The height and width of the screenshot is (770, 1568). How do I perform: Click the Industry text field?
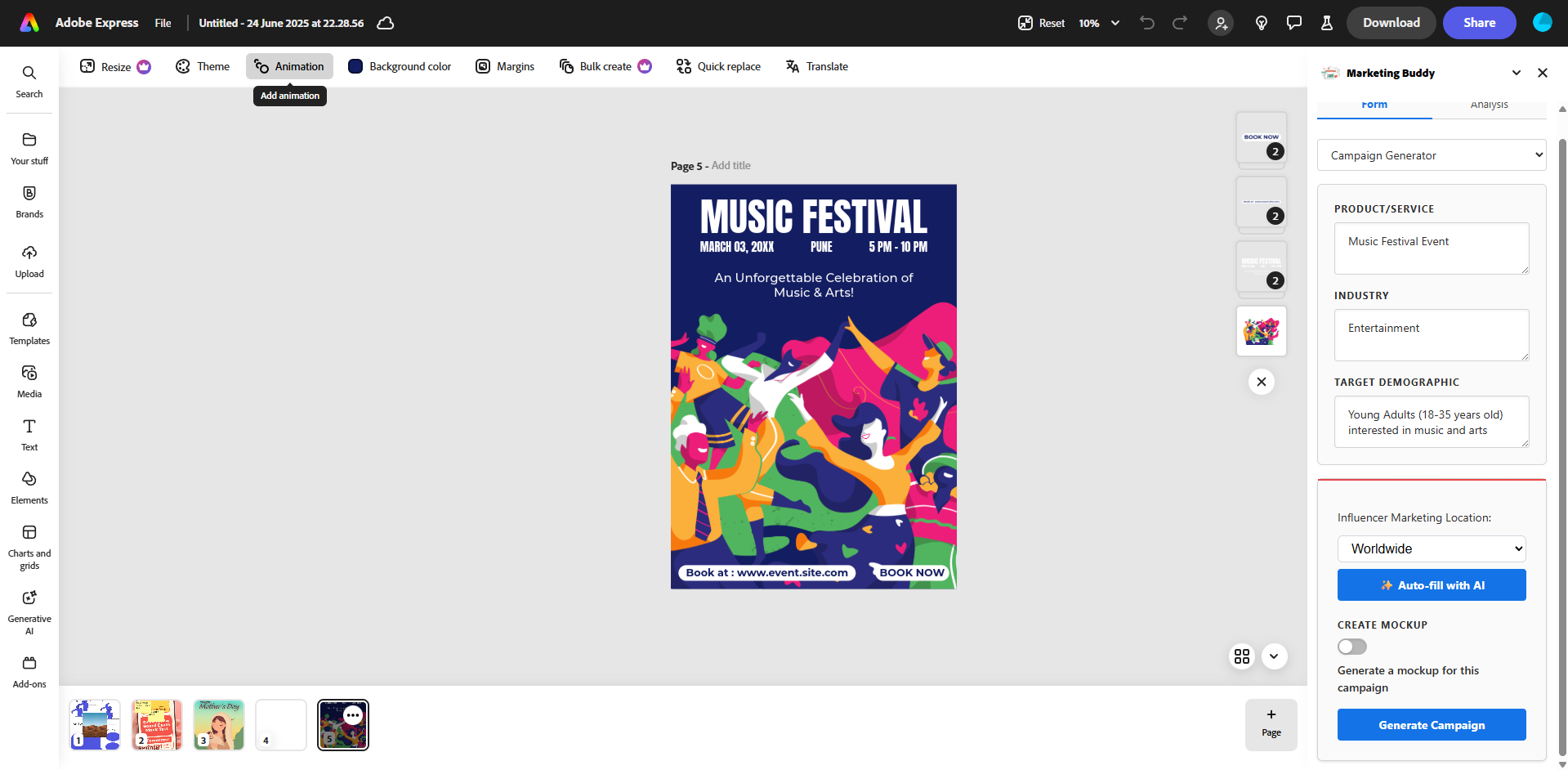click(x=1432, y=335)
